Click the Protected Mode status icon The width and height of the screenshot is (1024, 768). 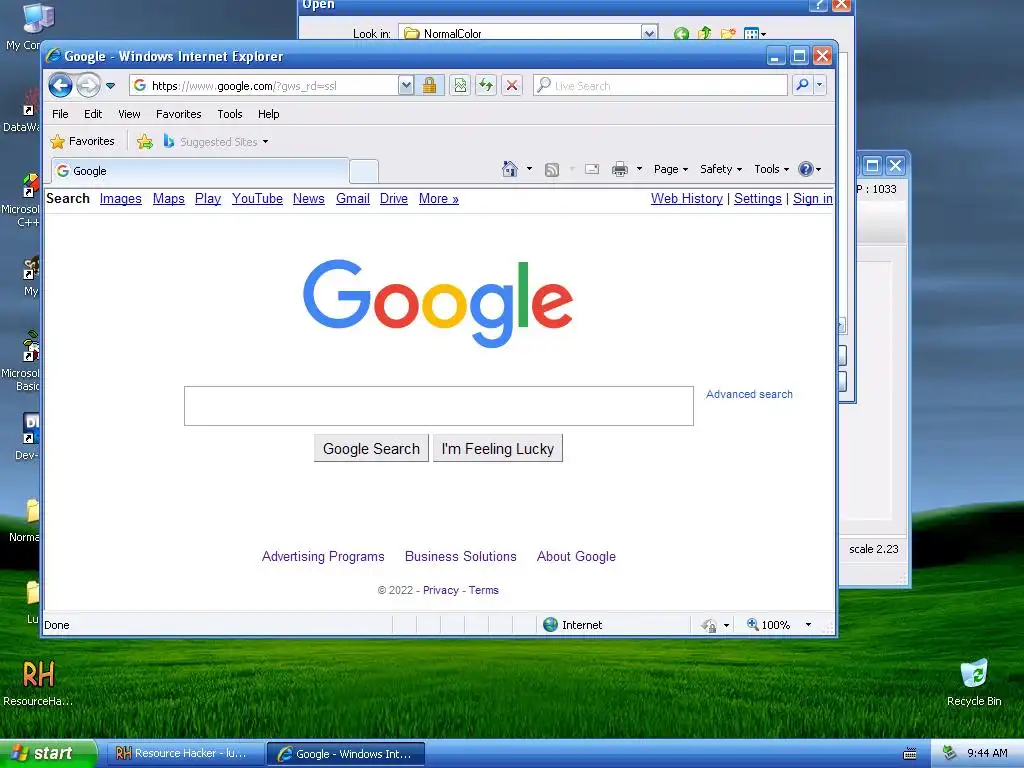tap(709, 626)
